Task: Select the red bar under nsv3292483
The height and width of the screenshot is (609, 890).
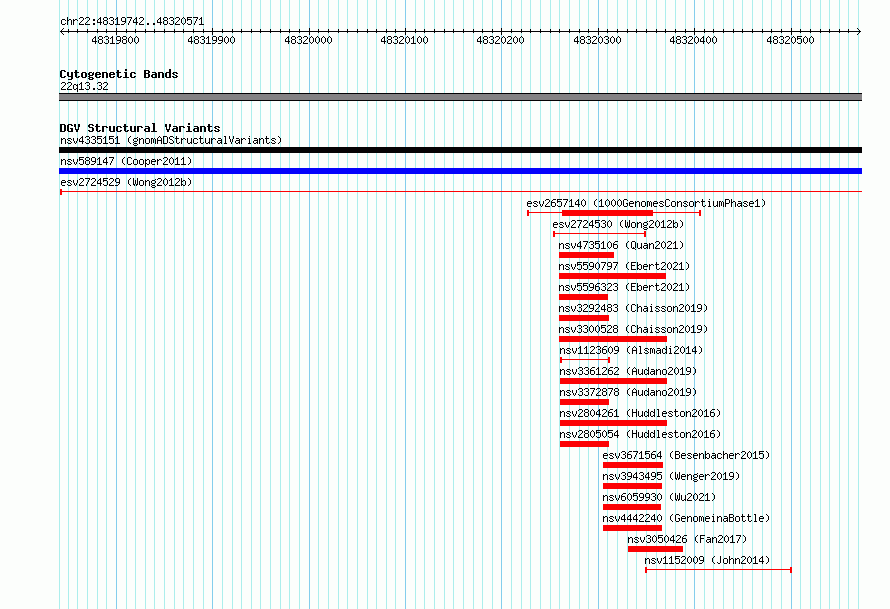Action: coord(584,318)
